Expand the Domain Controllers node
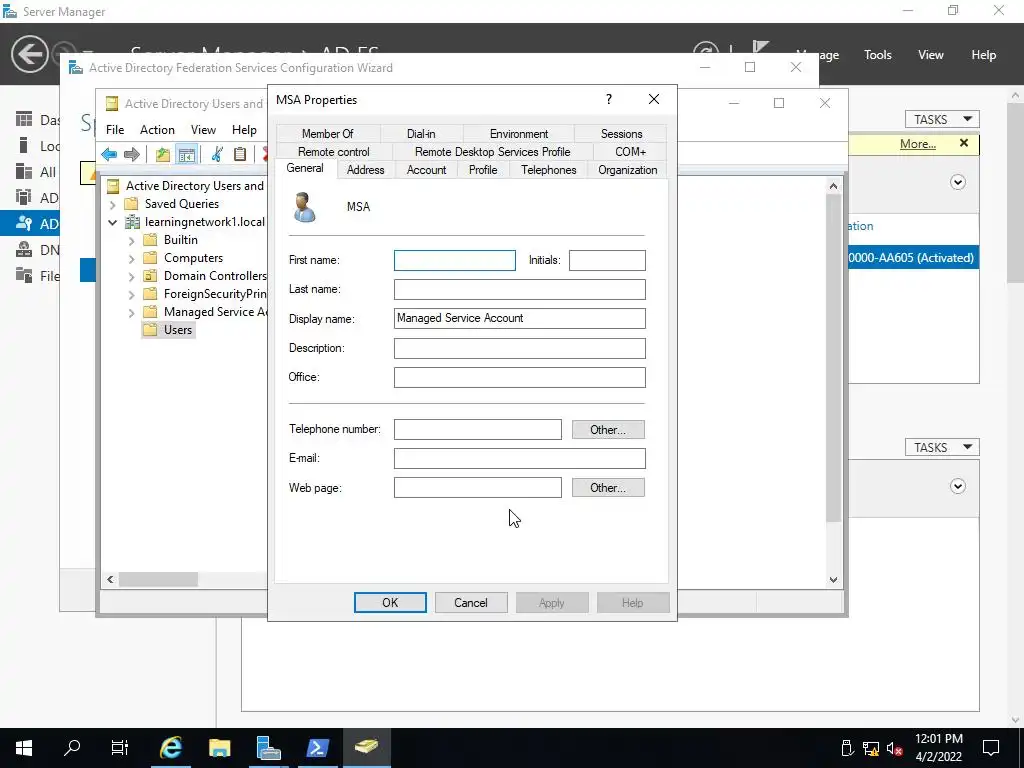 [131, 276]
